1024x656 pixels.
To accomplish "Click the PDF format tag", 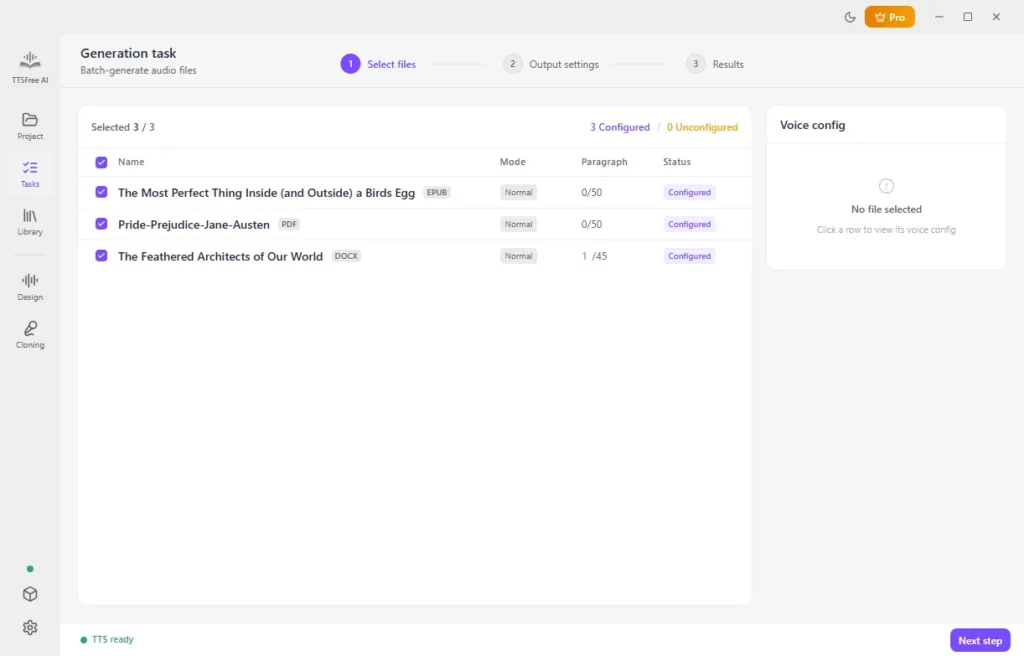I will (289, 223).
